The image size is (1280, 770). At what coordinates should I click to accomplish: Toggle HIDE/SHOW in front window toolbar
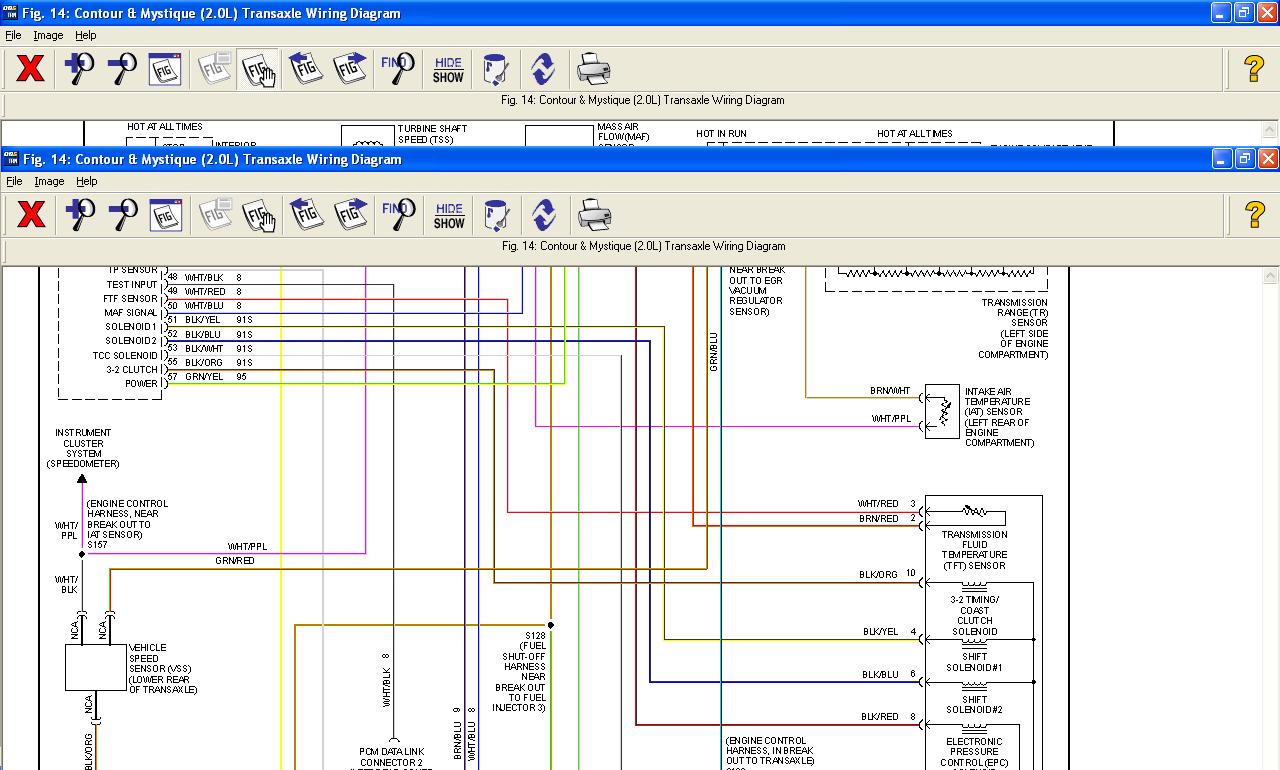(x=449, y=215)
